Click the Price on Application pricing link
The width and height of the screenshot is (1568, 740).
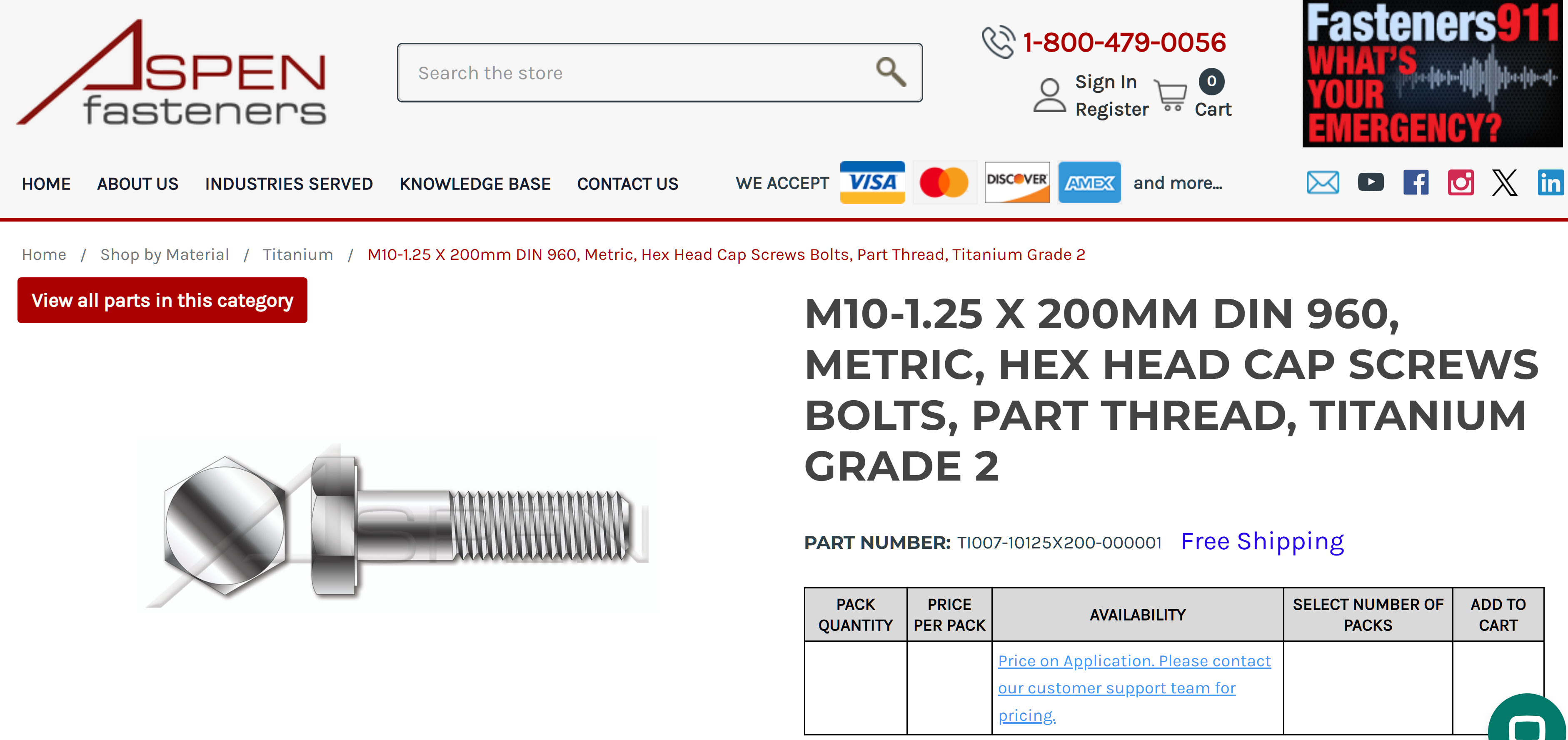1134,688
